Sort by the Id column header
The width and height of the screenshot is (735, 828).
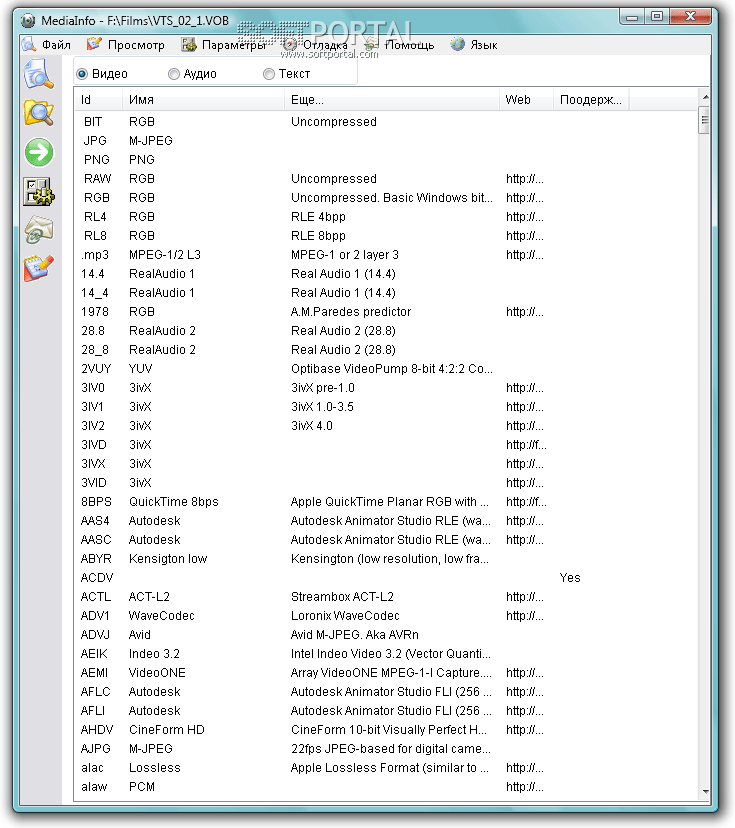(99, 100)
